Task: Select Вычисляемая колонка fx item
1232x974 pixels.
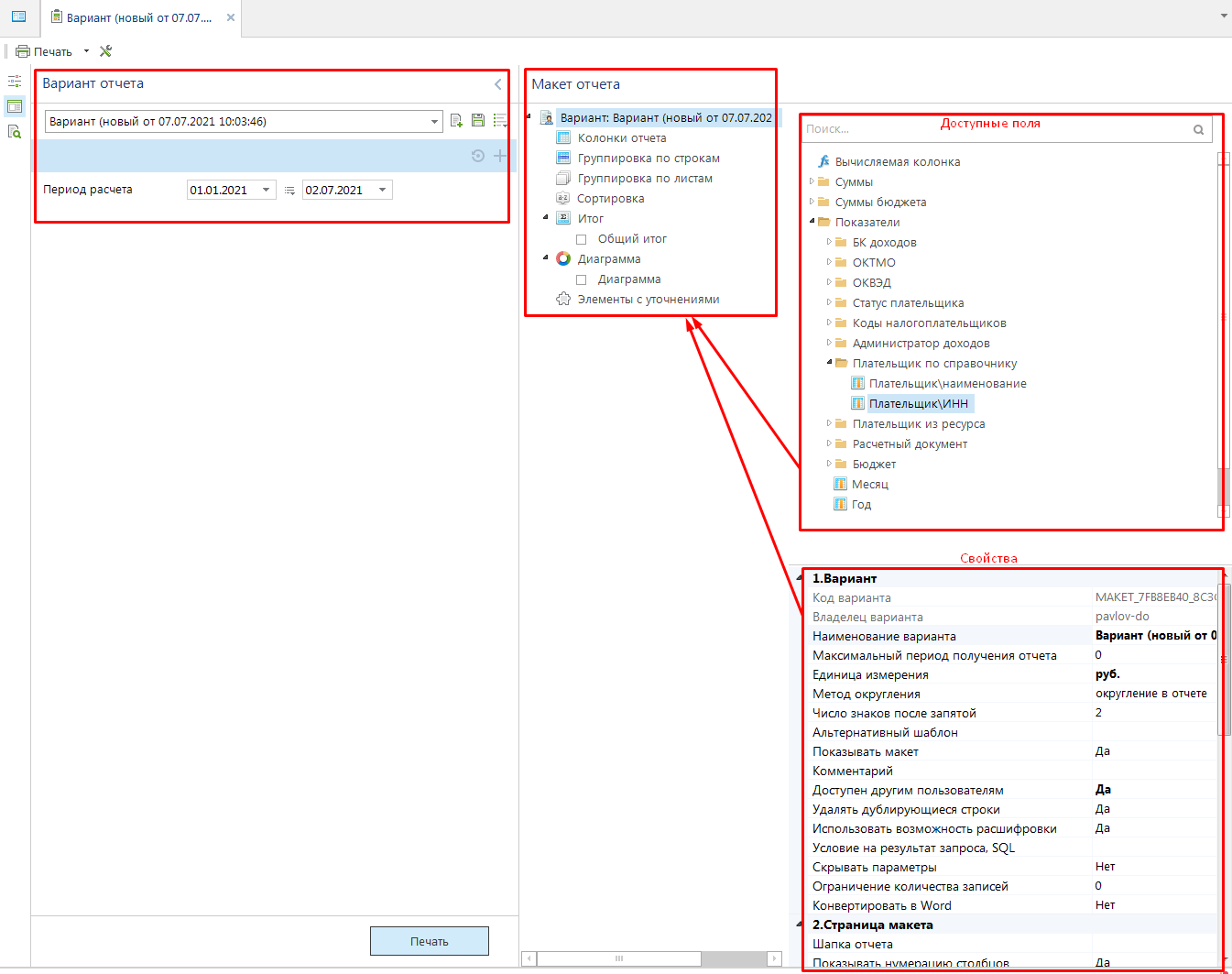Action: pos(898,161)
